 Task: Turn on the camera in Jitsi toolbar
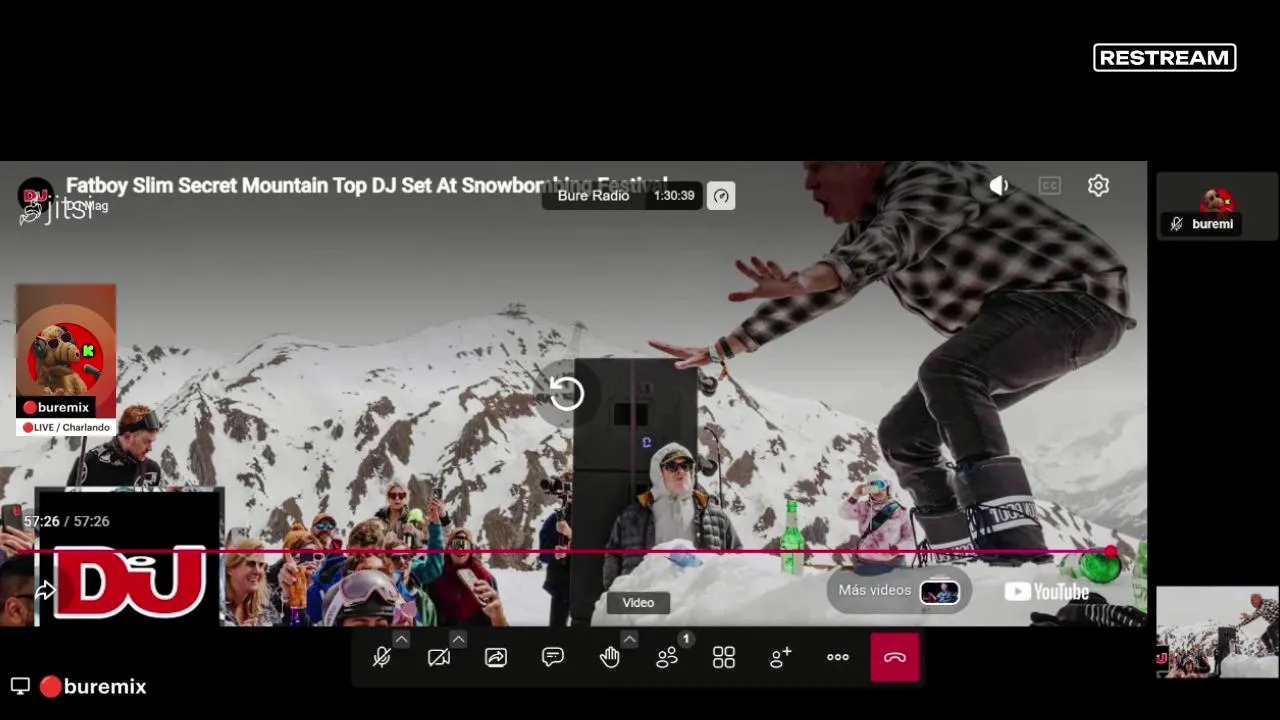(x=438, y=657)
